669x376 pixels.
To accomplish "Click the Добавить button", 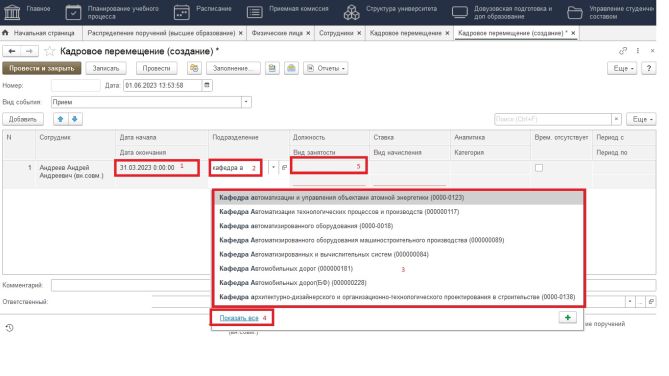I will [23, 119].
